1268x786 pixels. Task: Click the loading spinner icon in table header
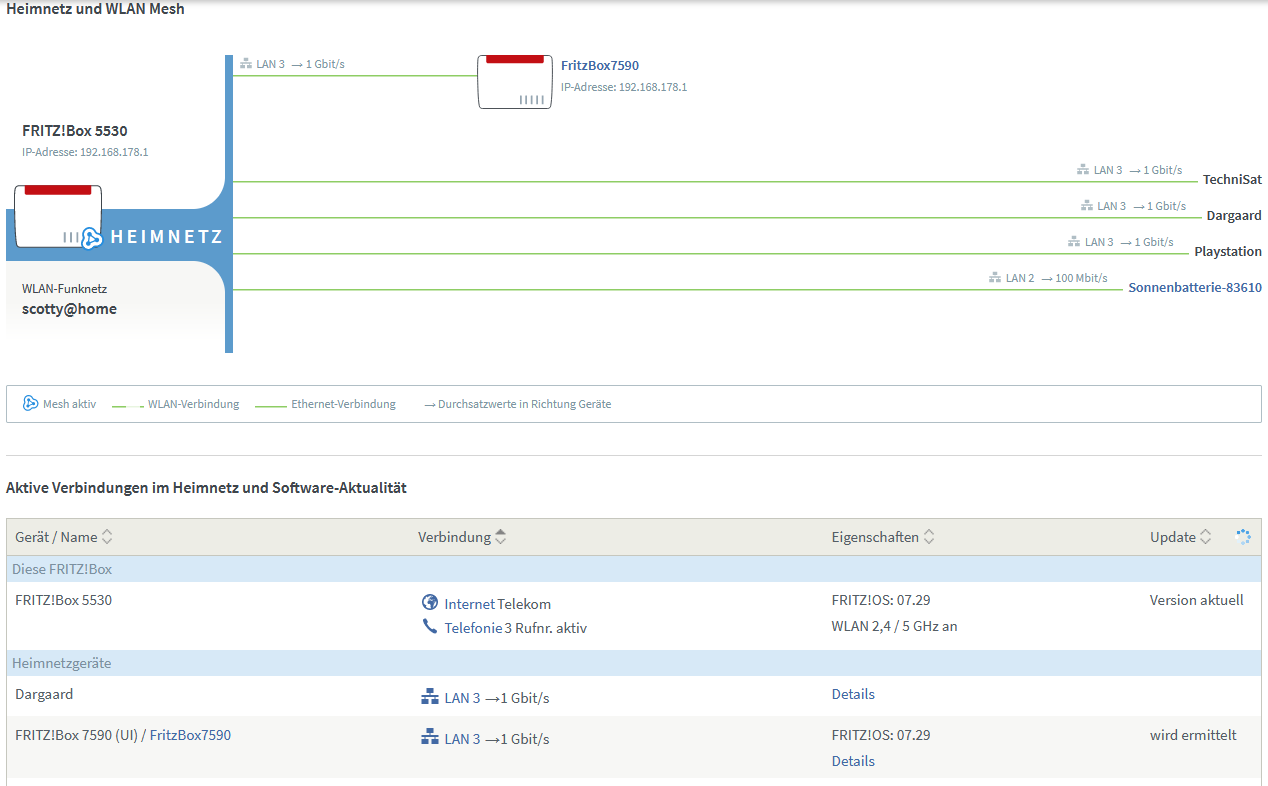point(1243,537)
